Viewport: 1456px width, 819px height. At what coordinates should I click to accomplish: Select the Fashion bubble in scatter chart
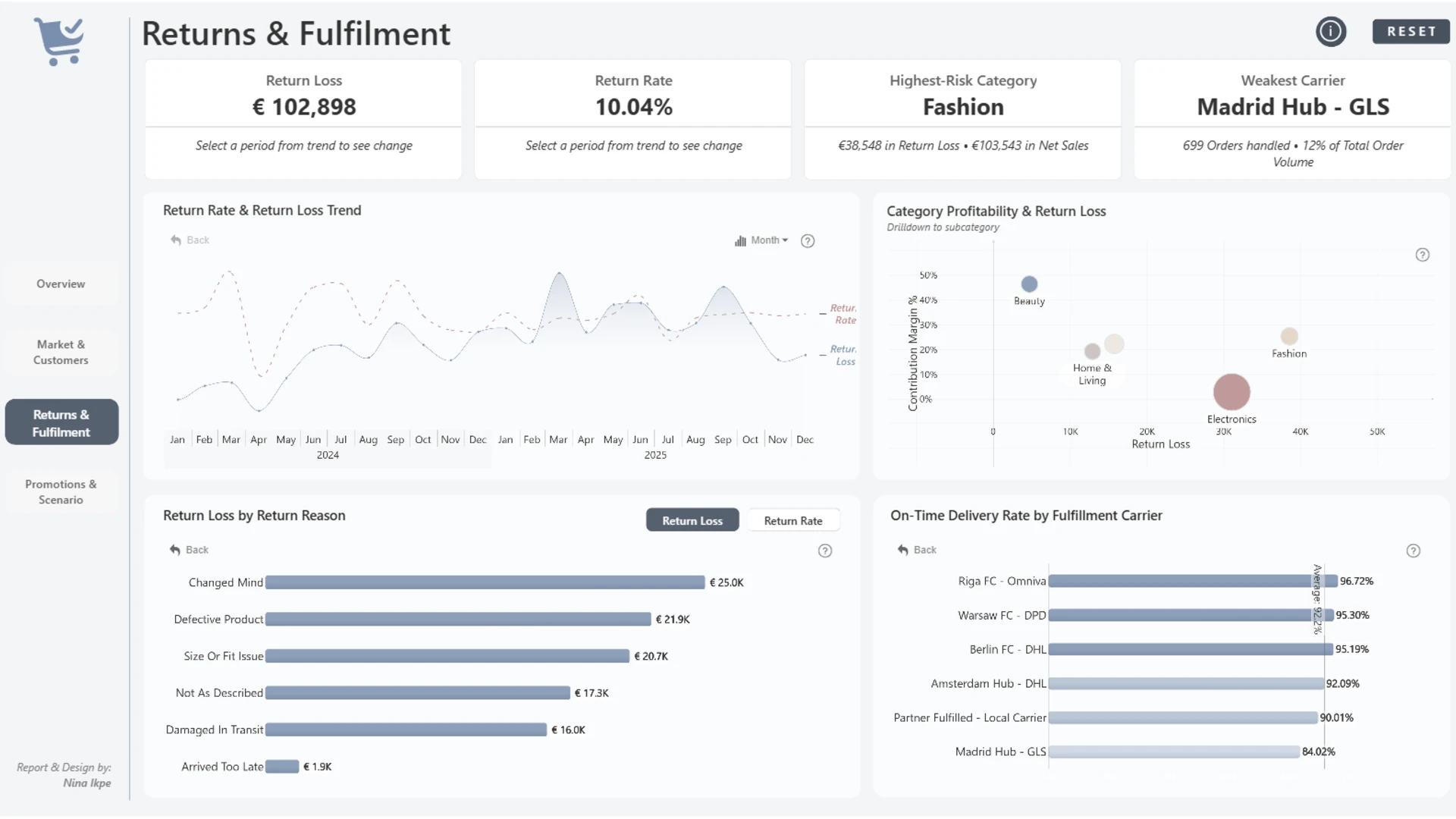[1289, 336]
